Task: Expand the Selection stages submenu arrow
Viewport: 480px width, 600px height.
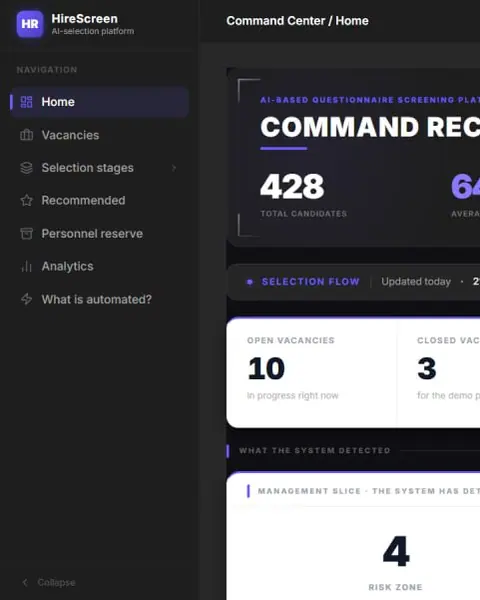Action: pyautogui.click(x=174, y=168)
